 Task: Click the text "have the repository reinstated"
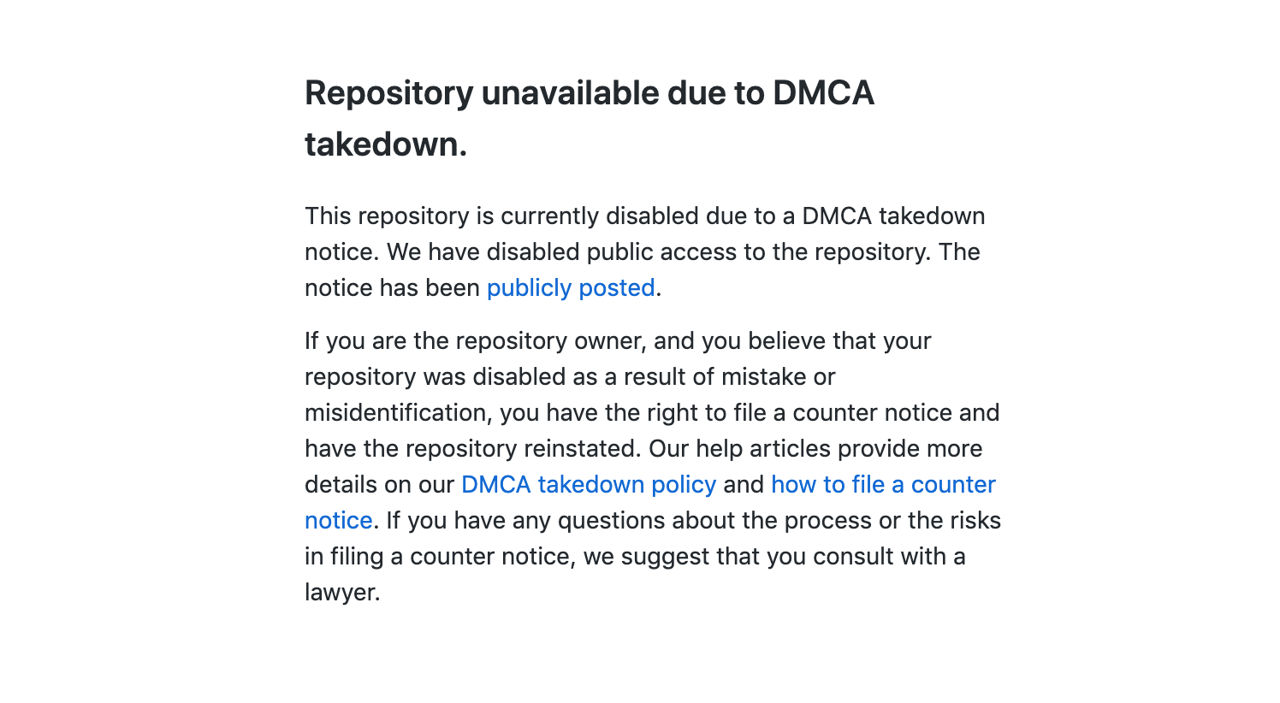click(x=473, y=448)
